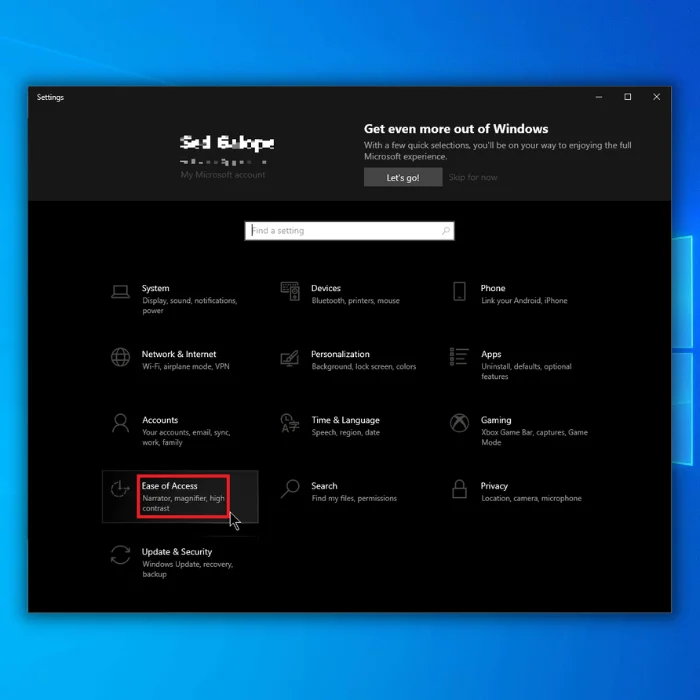Open My Microsoft account link
The image size is (700, 700).
pyautogui.click(x=223, y=175)
